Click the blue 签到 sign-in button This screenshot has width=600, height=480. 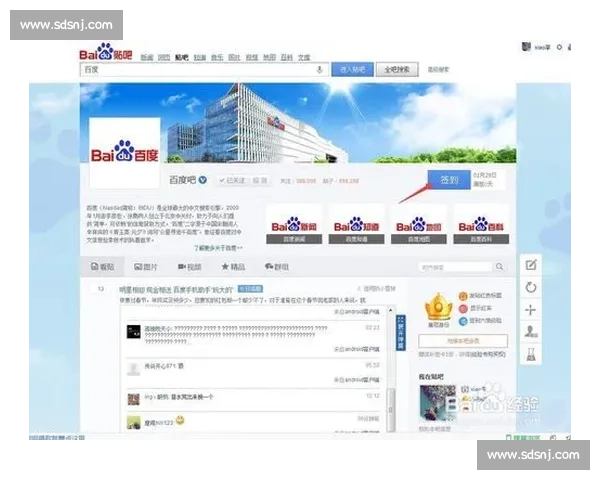tap(449, 180)
